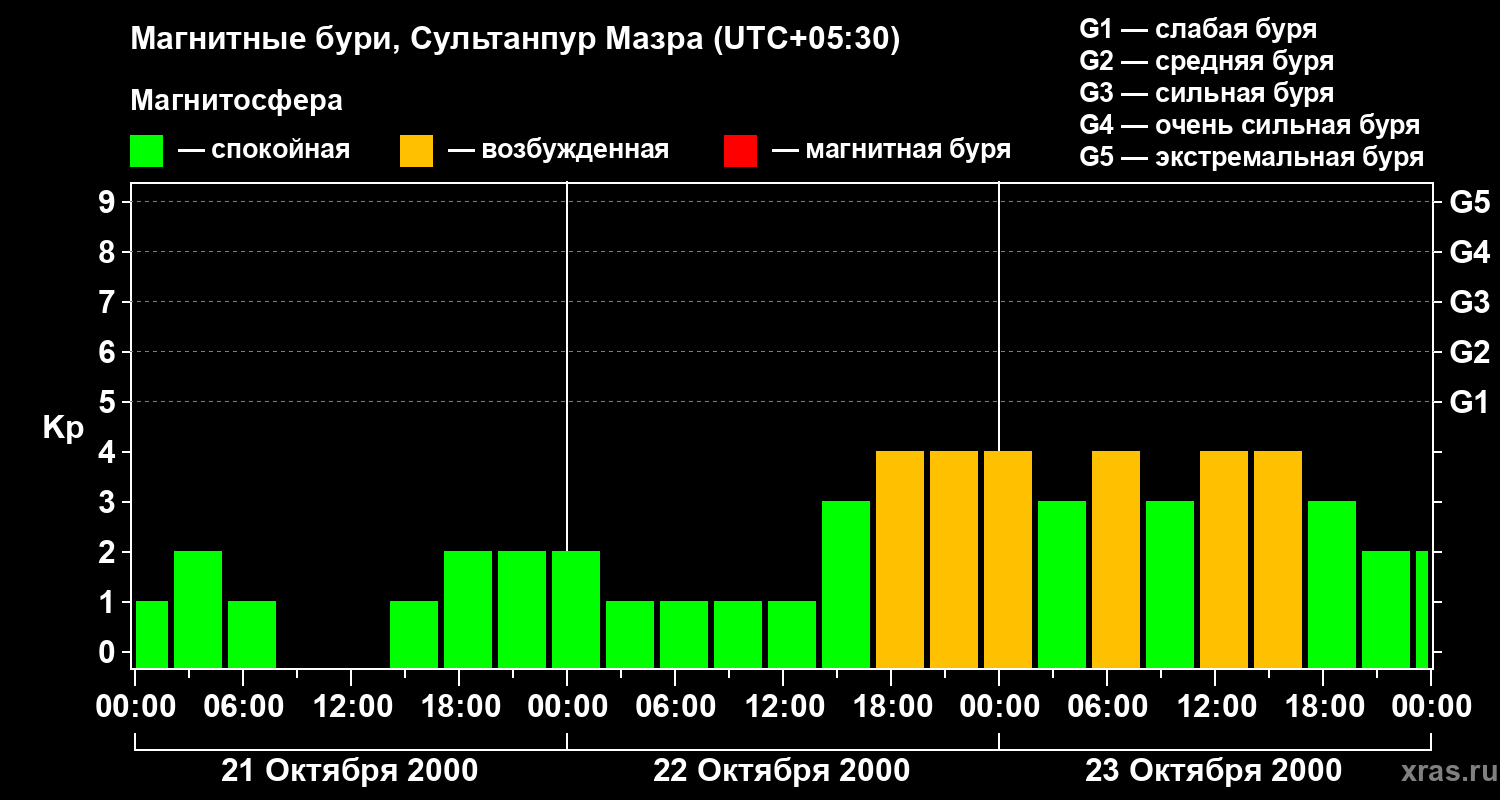The width and height of the screenshot is (1500, 800).
Task: Click the G5 label on the right axis
Action: [1469, 203]
